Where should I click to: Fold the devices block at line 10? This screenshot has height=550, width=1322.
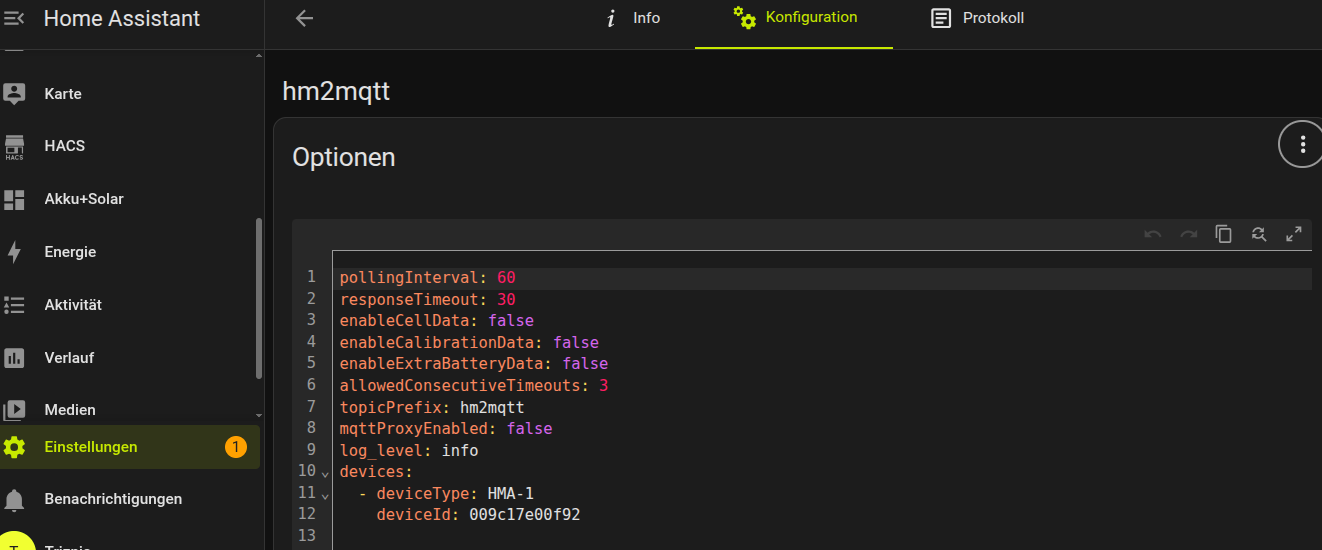point(324,472)
